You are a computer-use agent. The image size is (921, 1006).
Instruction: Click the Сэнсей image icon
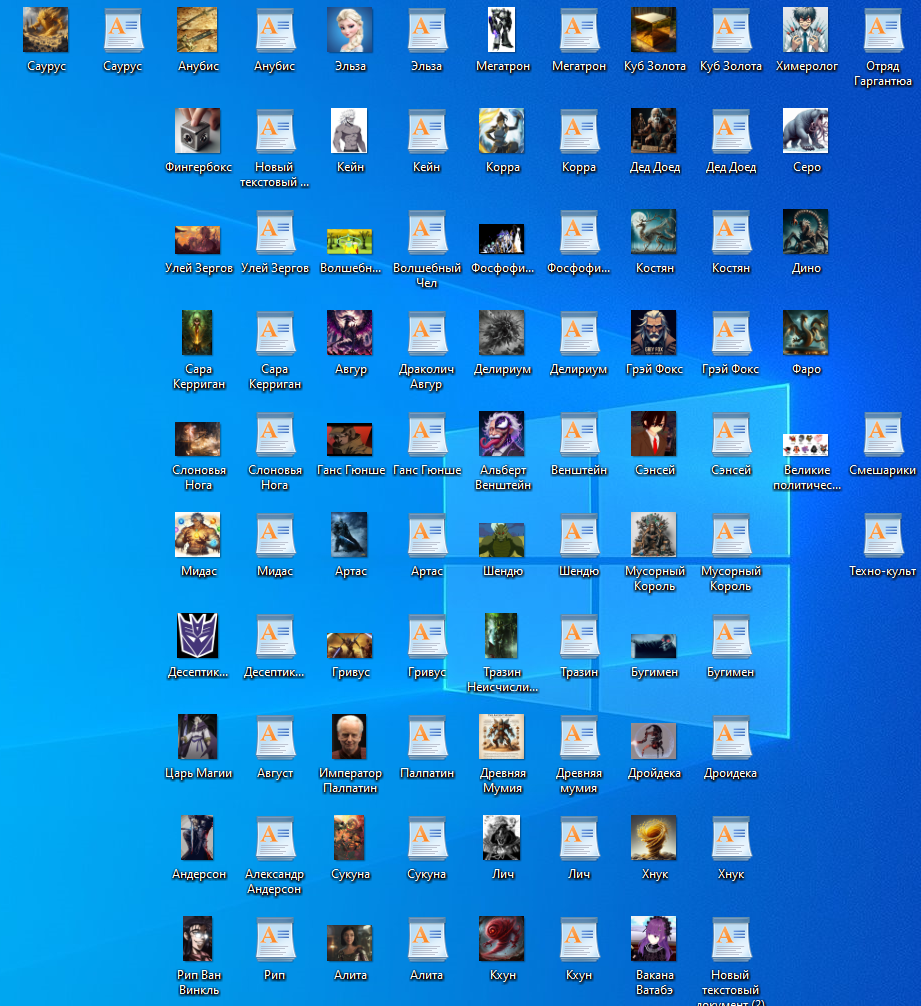[654, 434]
